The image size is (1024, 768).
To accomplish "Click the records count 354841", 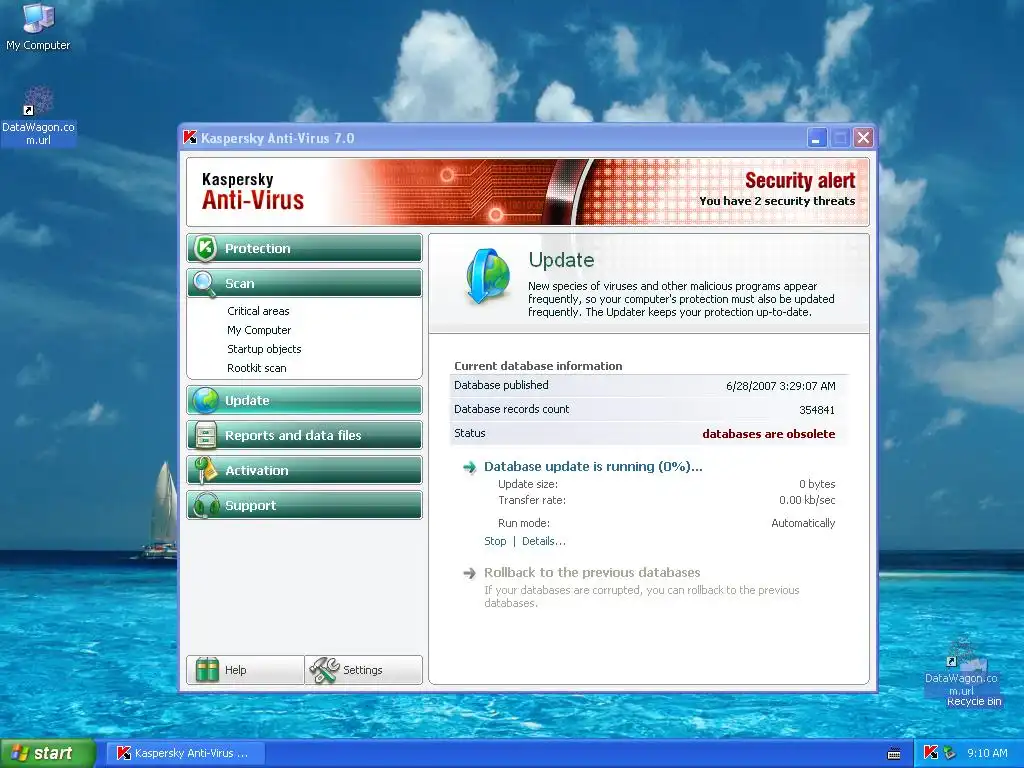I will click(x=817, y=409).
